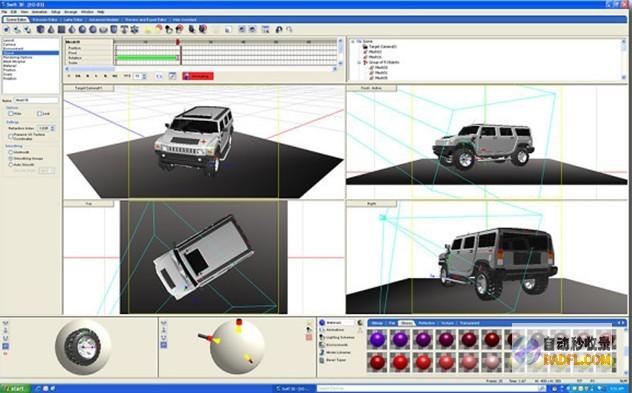
Task: Click the loop animation button in timeline controls
Action: pyautogui.click(x=159, y=76)
